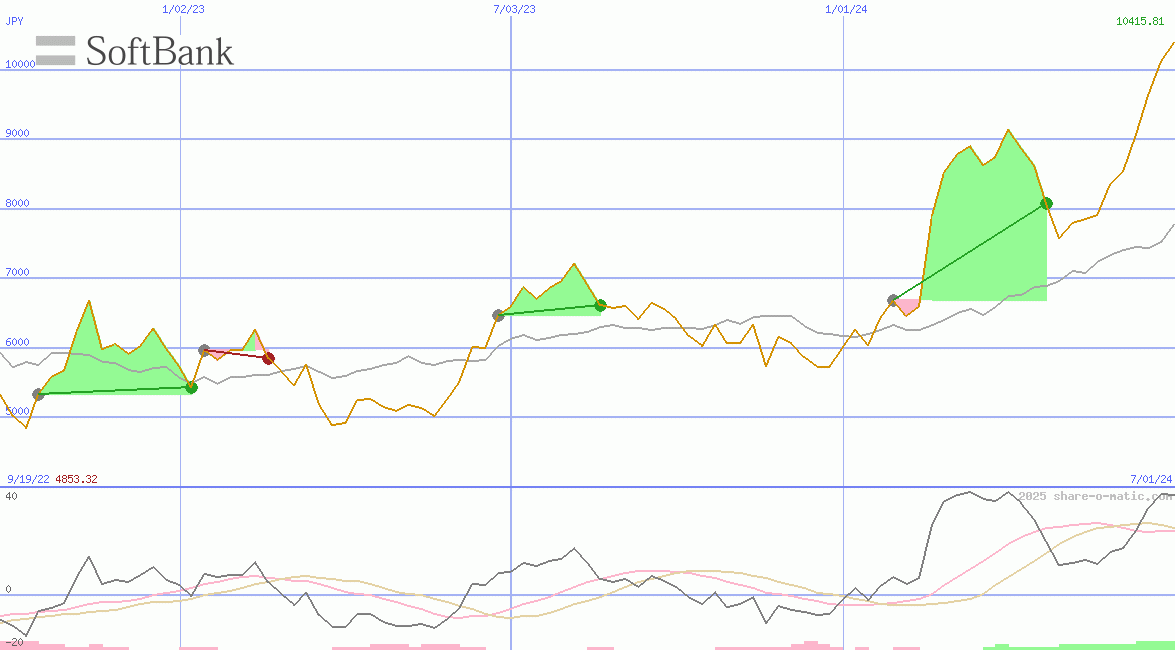Select the gray entry marker before 7/03/23
The width and height of the screenshot is (1175, 650).
point(498,315)
